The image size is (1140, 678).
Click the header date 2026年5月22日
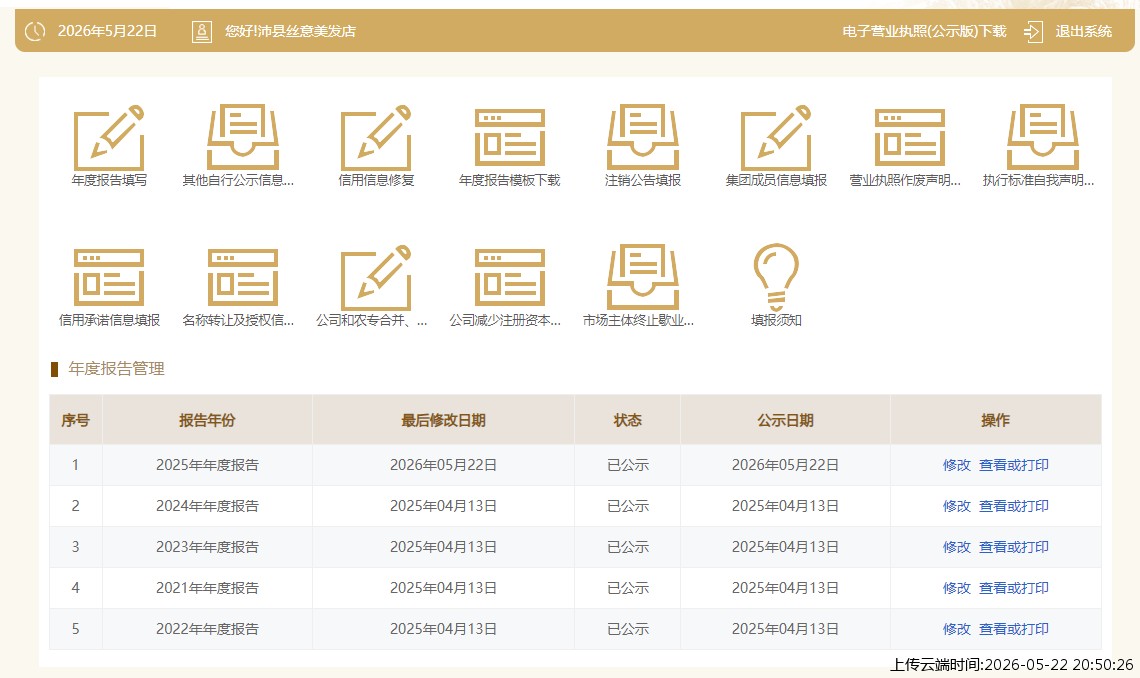(107, 31)
